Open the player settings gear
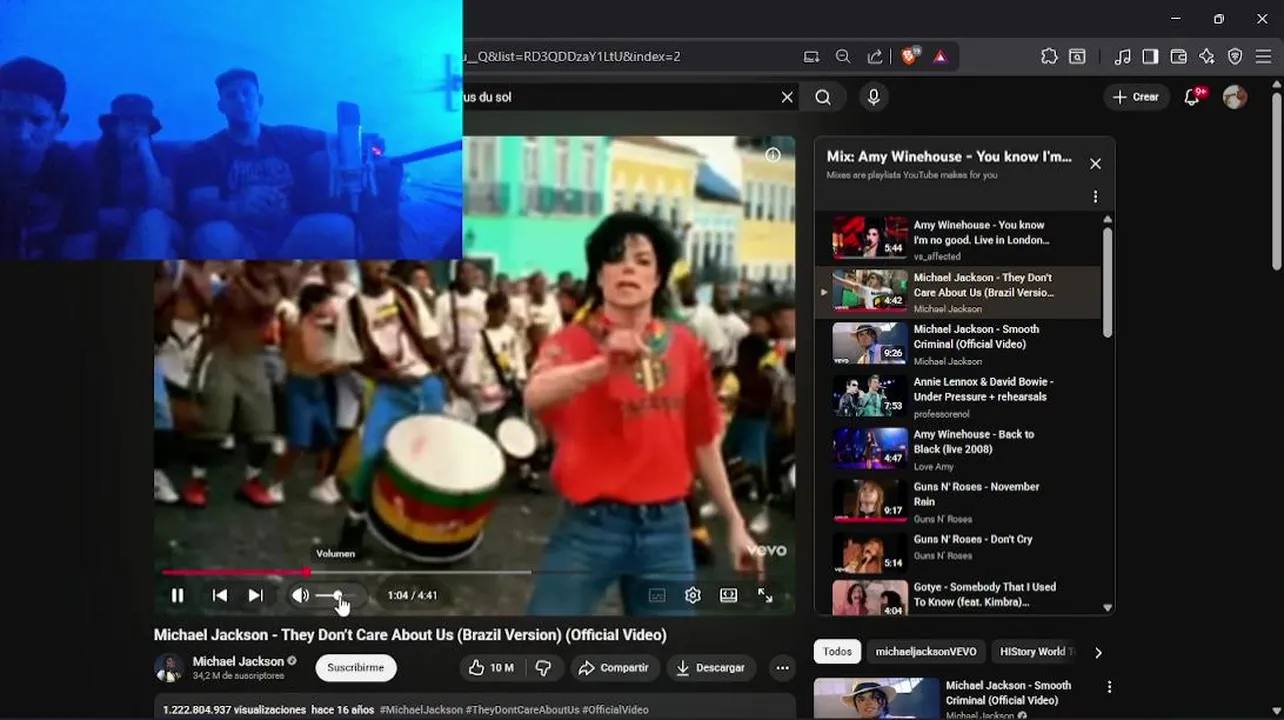Viewport: 1284px width, 720px height. click(x=693, y=595)
